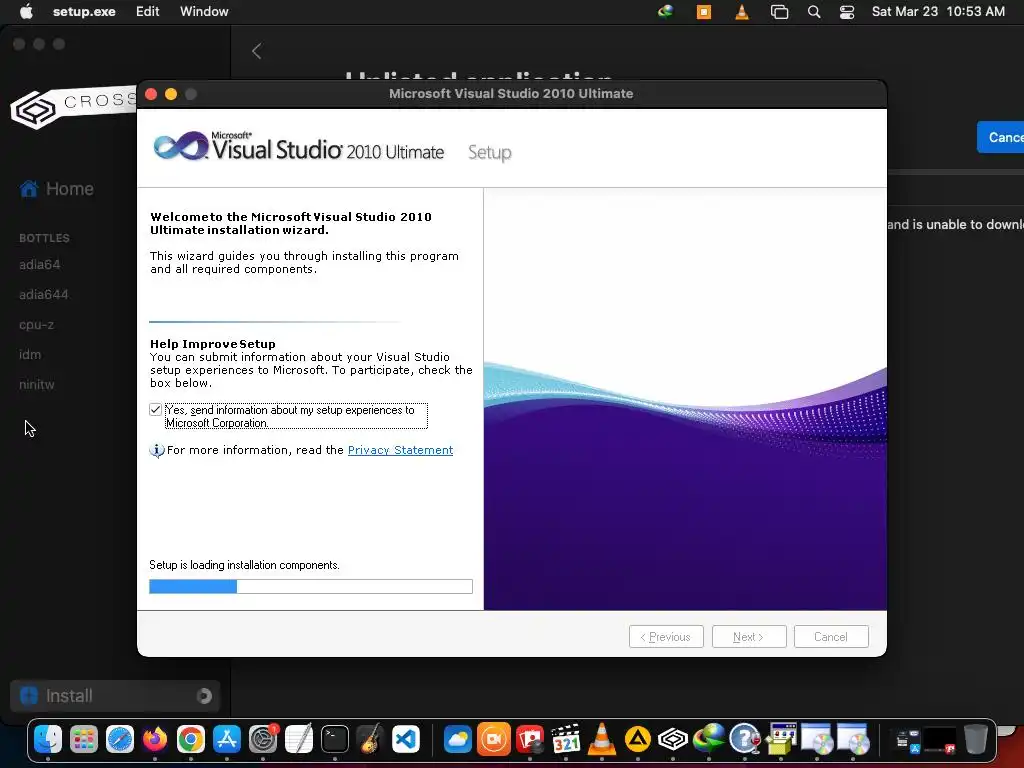Click the date and time in menu bar
Viewport: 1024px width, 768px height.
[938, 11]
